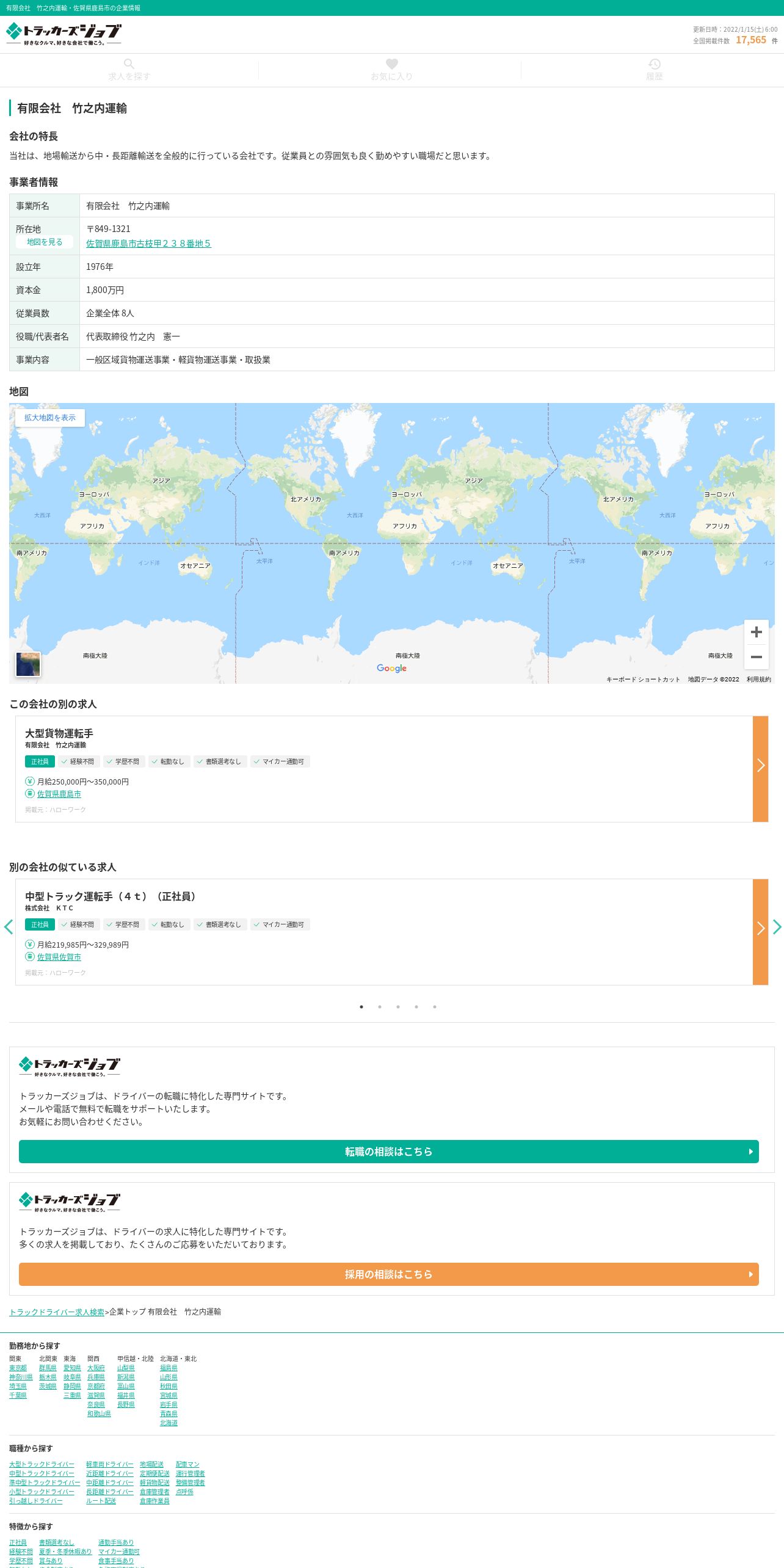Zoom out the map with minus button

click(x=756, y=656)
